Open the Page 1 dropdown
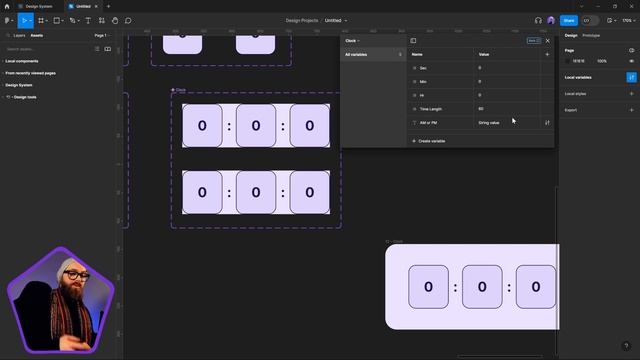The width and height of the screenshot is (640, 360). pos(102,36)
